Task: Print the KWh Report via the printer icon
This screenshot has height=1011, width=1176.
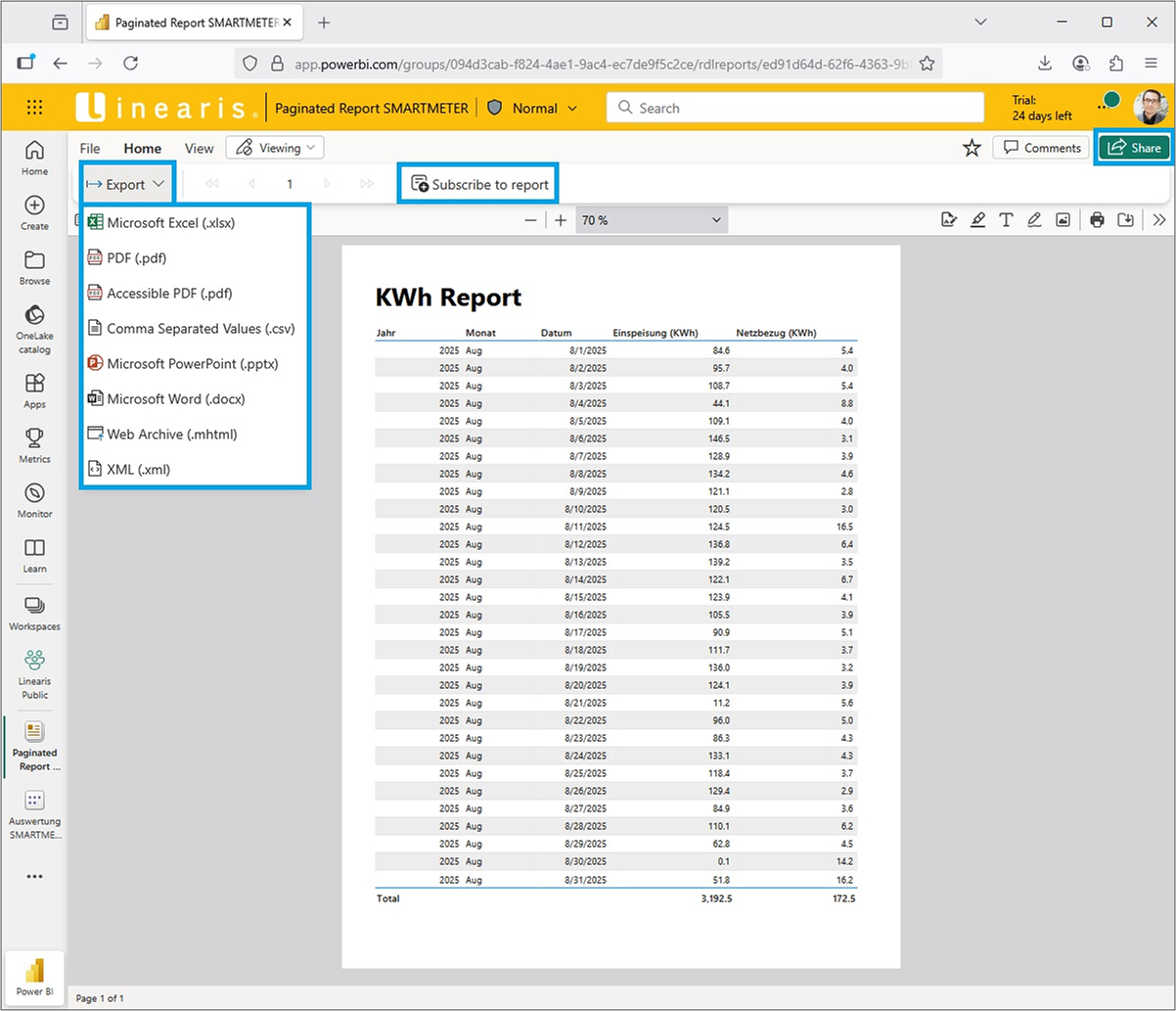Action: [1096, 219]
